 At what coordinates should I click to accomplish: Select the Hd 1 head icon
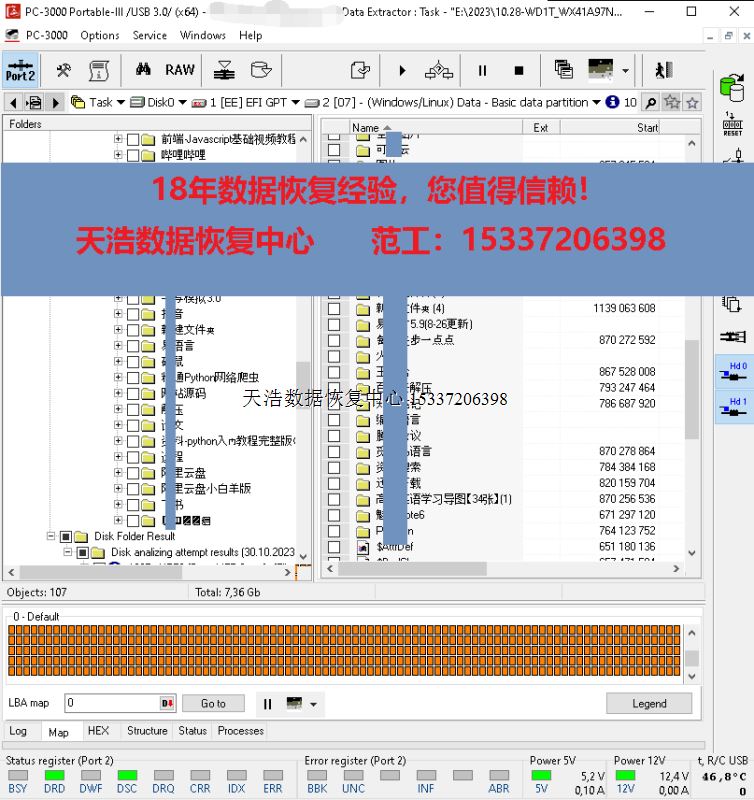733,408
